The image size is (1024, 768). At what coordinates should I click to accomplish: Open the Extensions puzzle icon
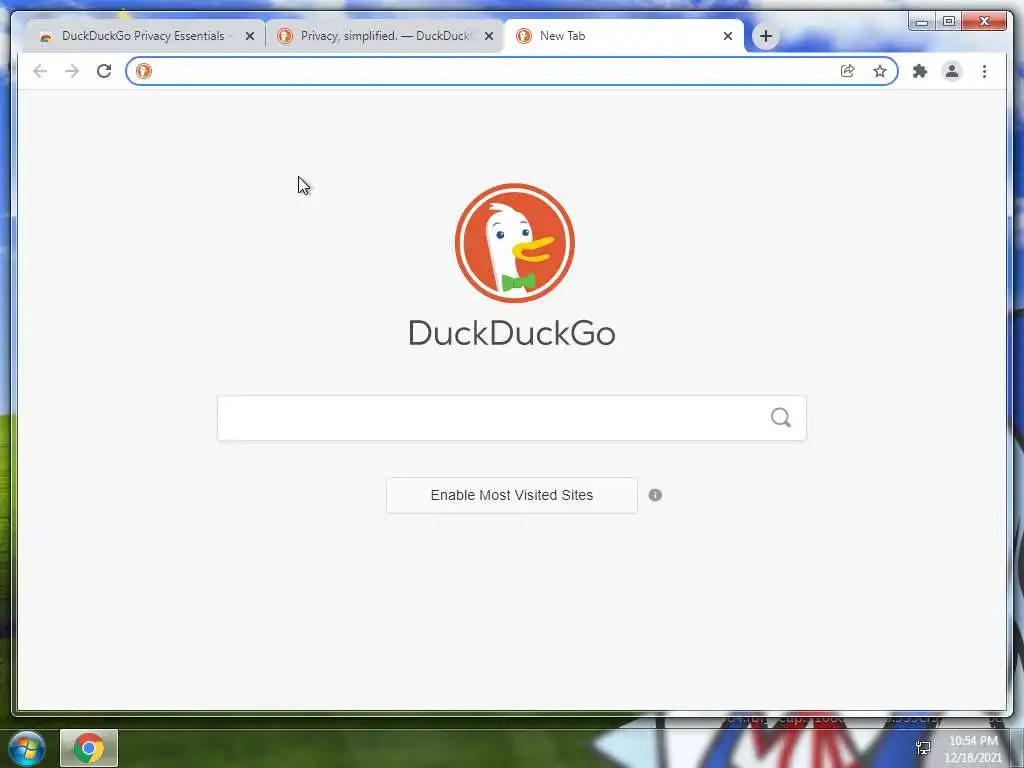(x=920, y=71)
